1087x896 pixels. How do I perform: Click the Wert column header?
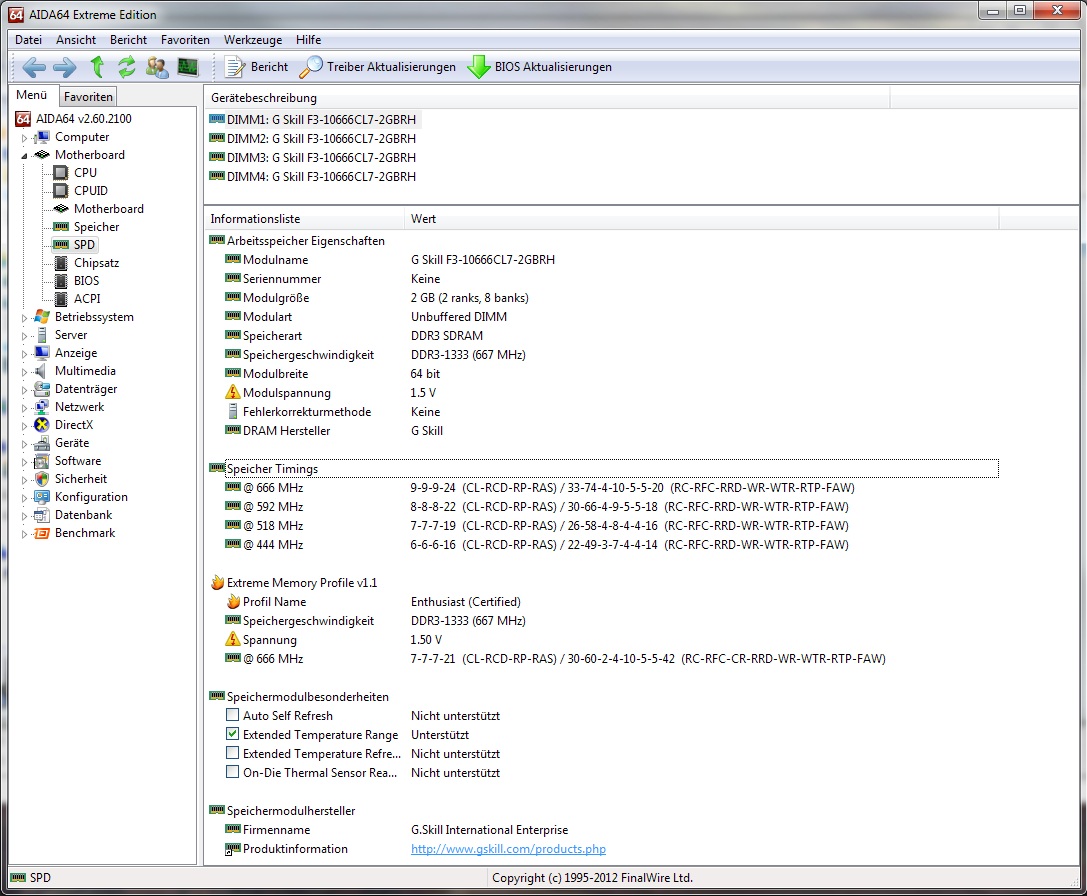tap(701, 218)
